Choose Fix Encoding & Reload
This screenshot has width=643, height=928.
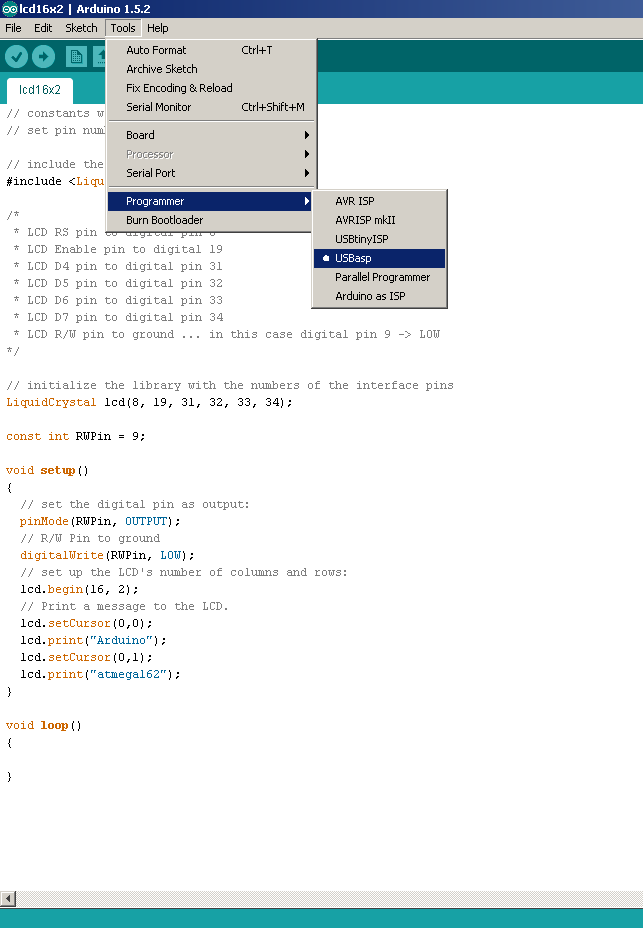pos(212,88)
